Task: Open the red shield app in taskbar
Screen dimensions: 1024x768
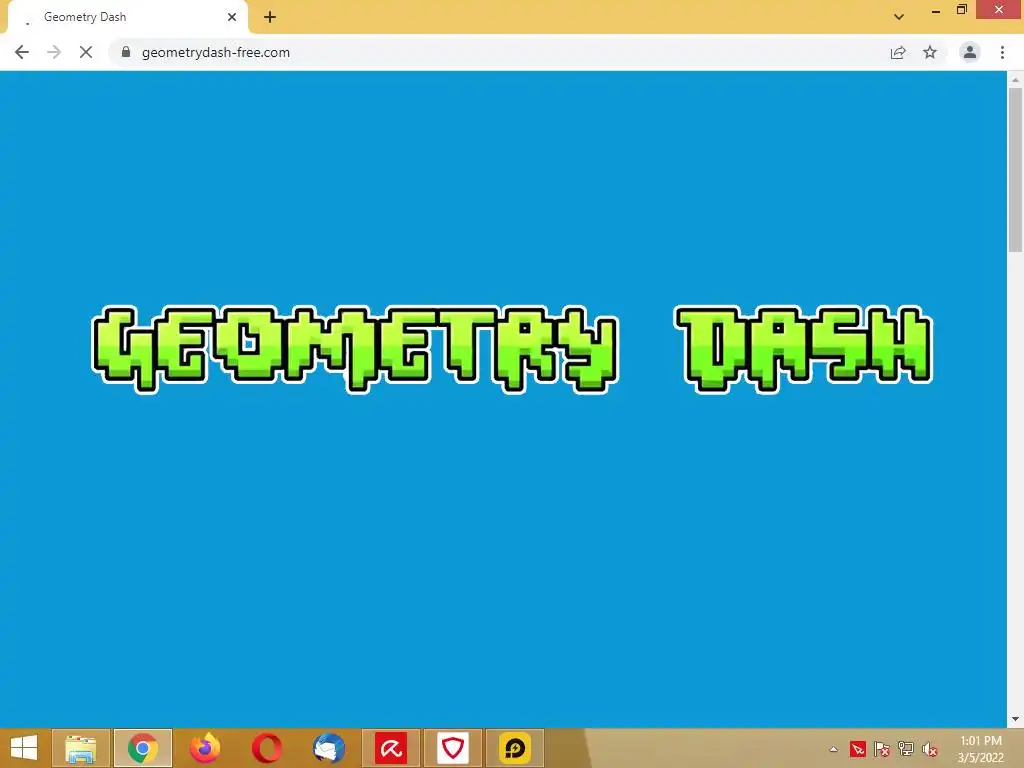Action: (x=453, y=748)
